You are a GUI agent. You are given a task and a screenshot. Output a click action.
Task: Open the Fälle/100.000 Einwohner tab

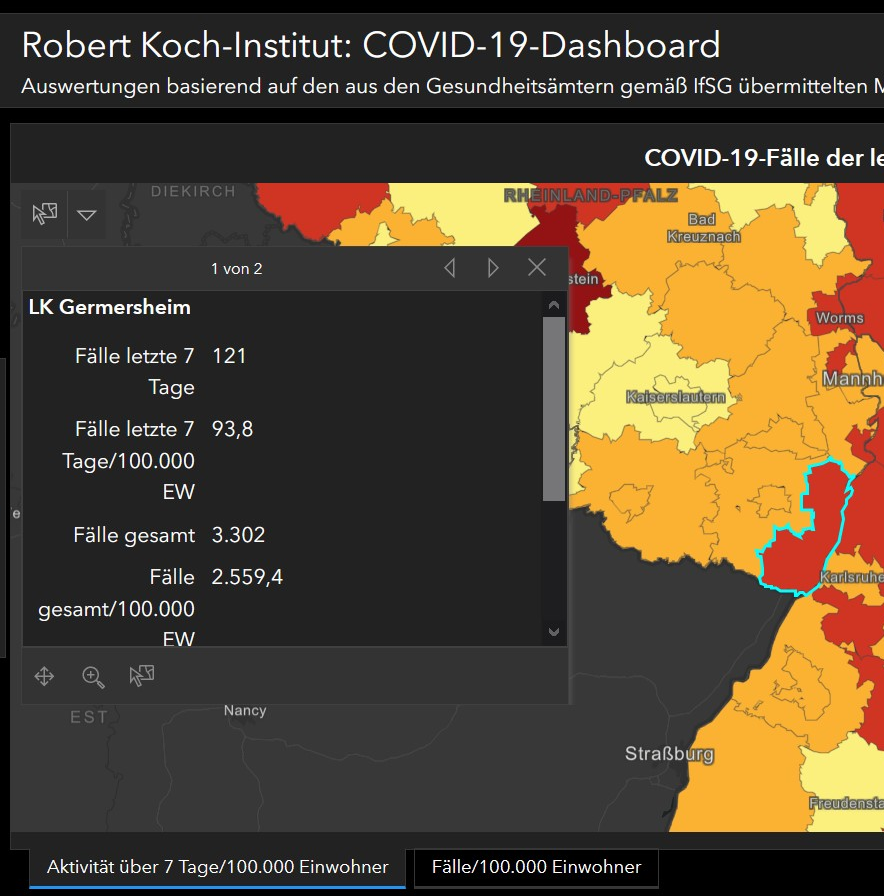pos(537,867)
